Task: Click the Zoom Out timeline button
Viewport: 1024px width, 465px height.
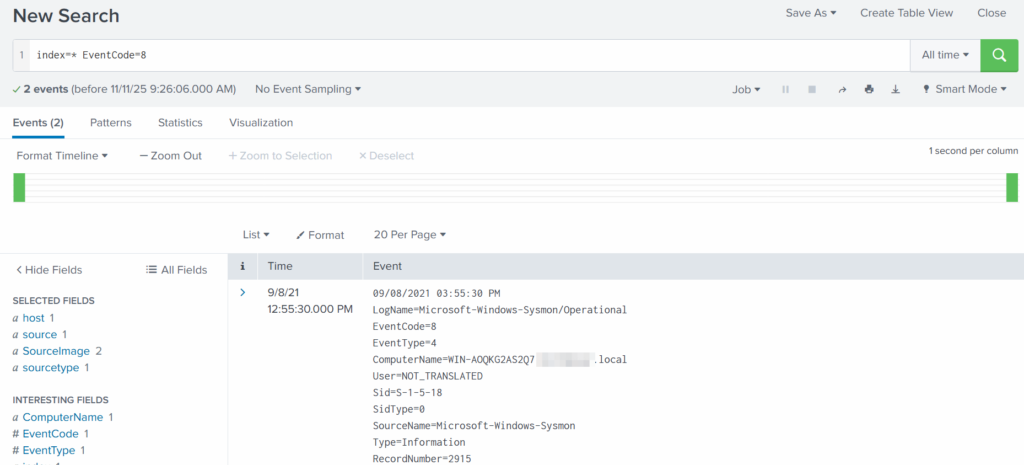Action: tap(171, 156)
